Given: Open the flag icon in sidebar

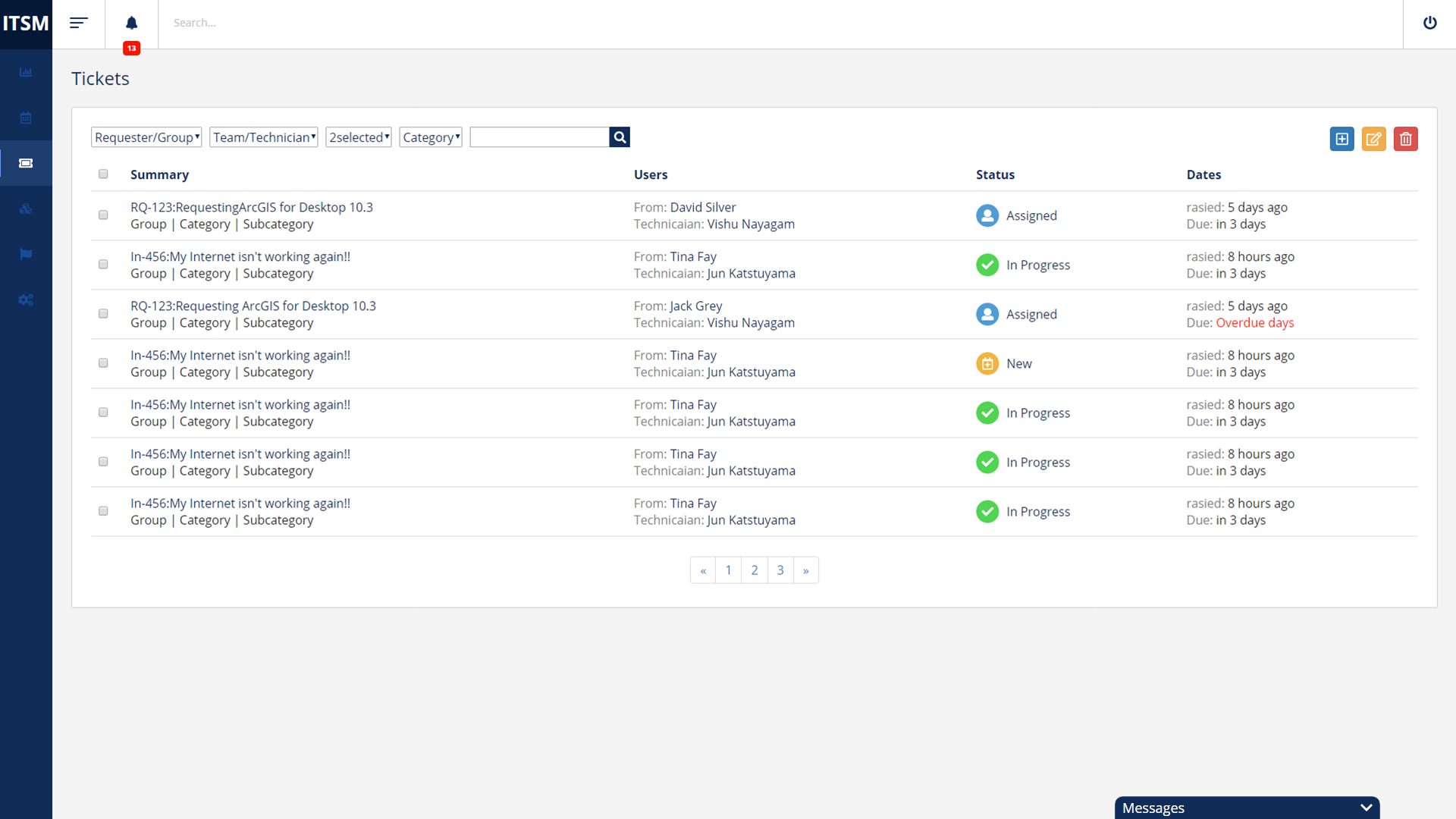Looking at the screenshot, I should point(26,254).
